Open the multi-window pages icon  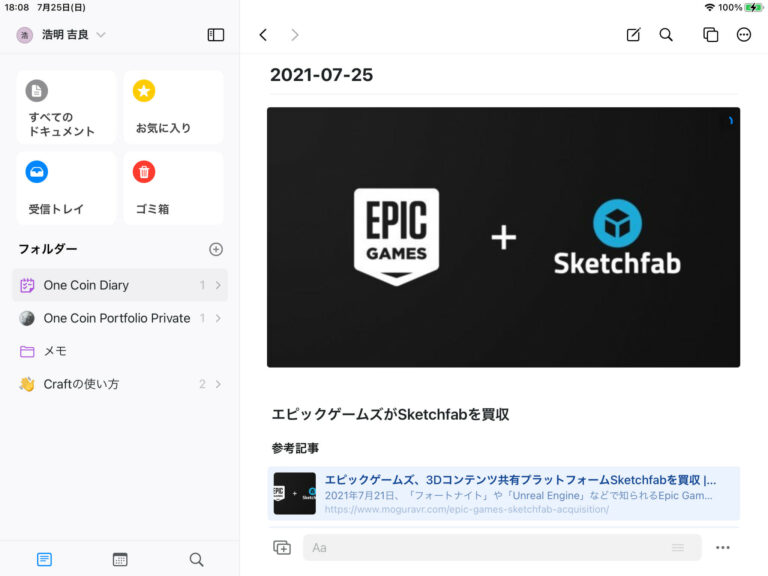[710, 35]
